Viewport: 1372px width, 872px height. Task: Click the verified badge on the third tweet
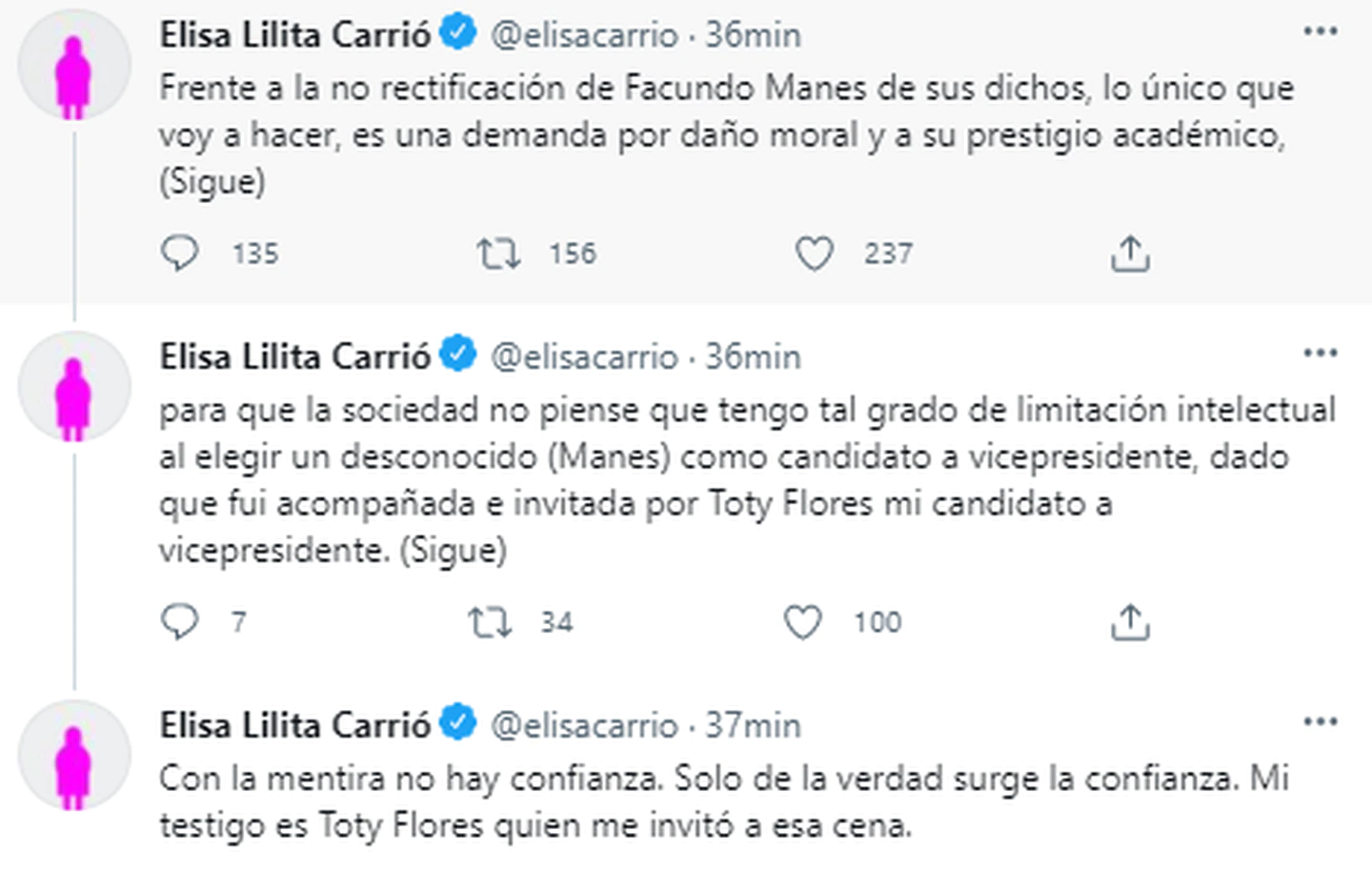(x=457, y=724)
